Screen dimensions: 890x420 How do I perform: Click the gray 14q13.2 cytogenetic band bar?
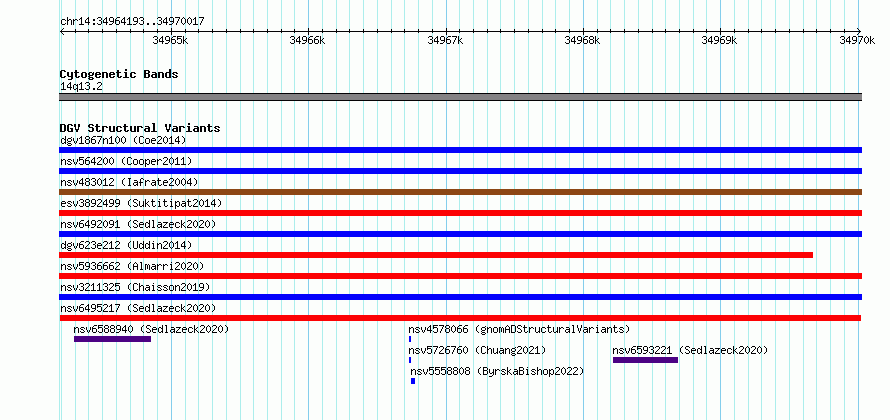coord(460,97)
